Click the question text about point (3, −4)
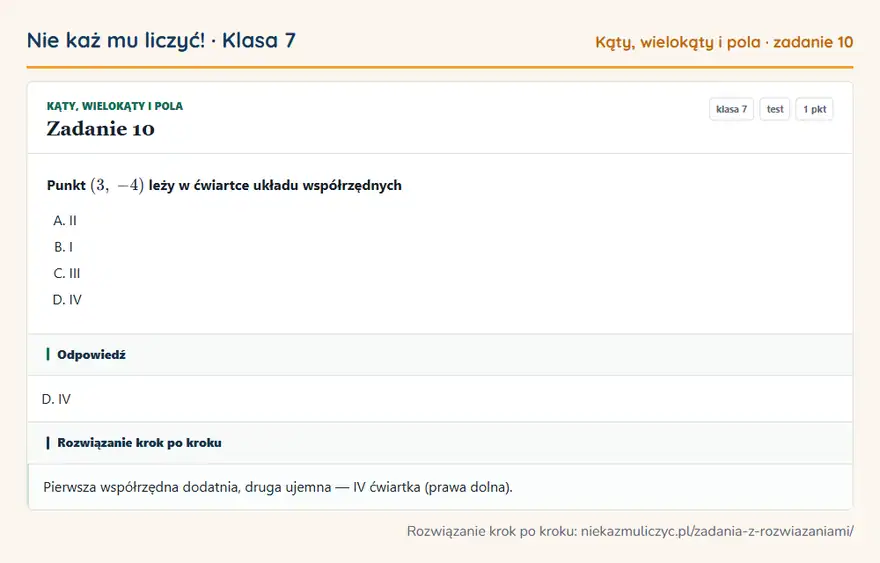880x563 pixels. click(224, 185)
